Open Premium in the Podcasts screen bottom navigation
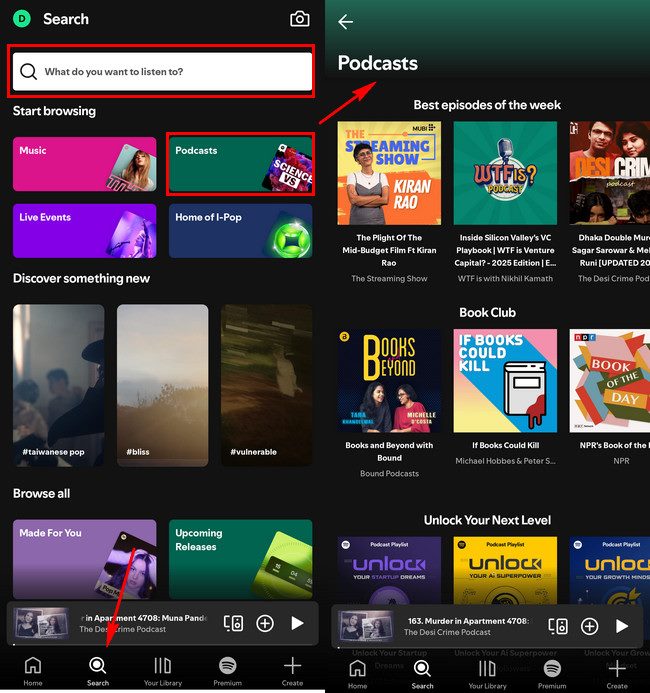The image size is (650, 693). click(552, 672)
